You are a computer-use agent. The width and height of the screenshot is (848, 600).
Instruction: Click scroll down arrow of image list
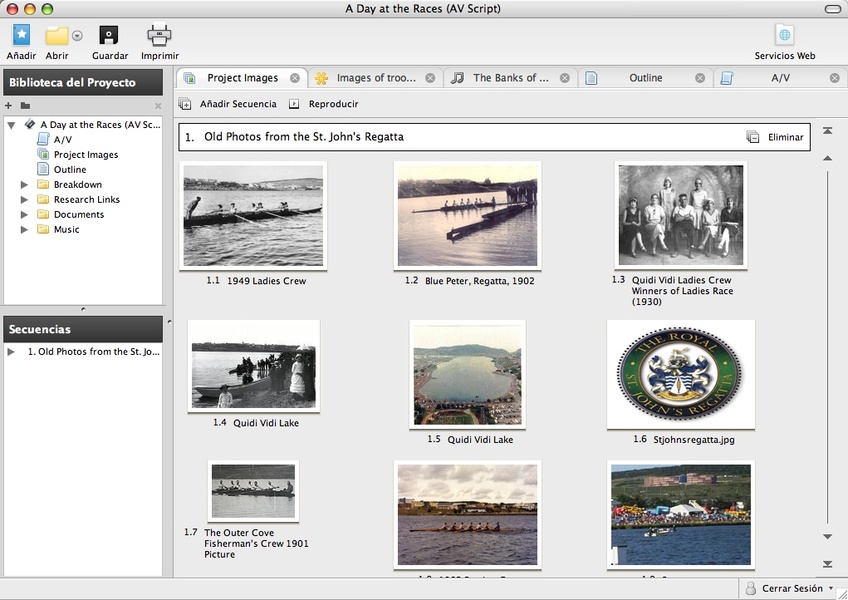tap(827, 537)
